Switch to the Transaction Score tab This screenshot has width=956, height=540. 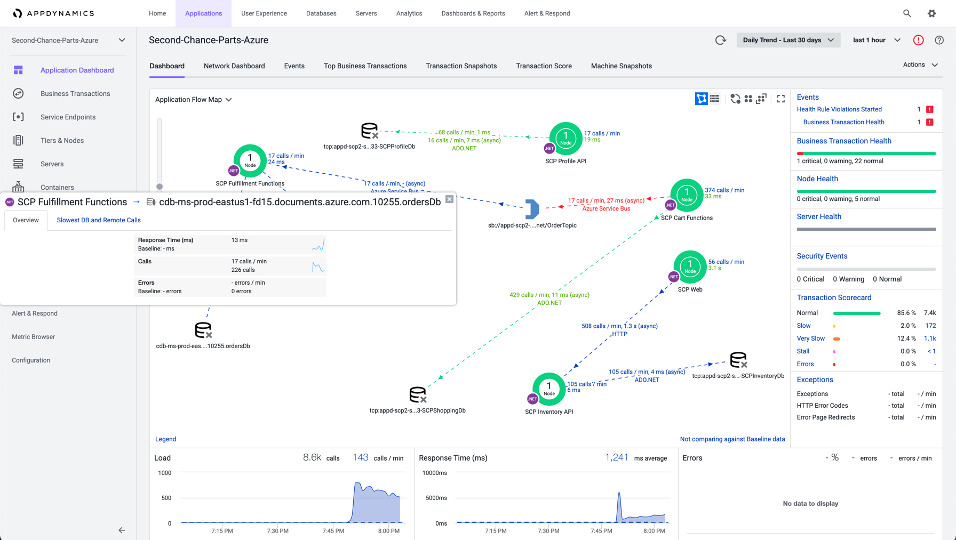(544, 66)
